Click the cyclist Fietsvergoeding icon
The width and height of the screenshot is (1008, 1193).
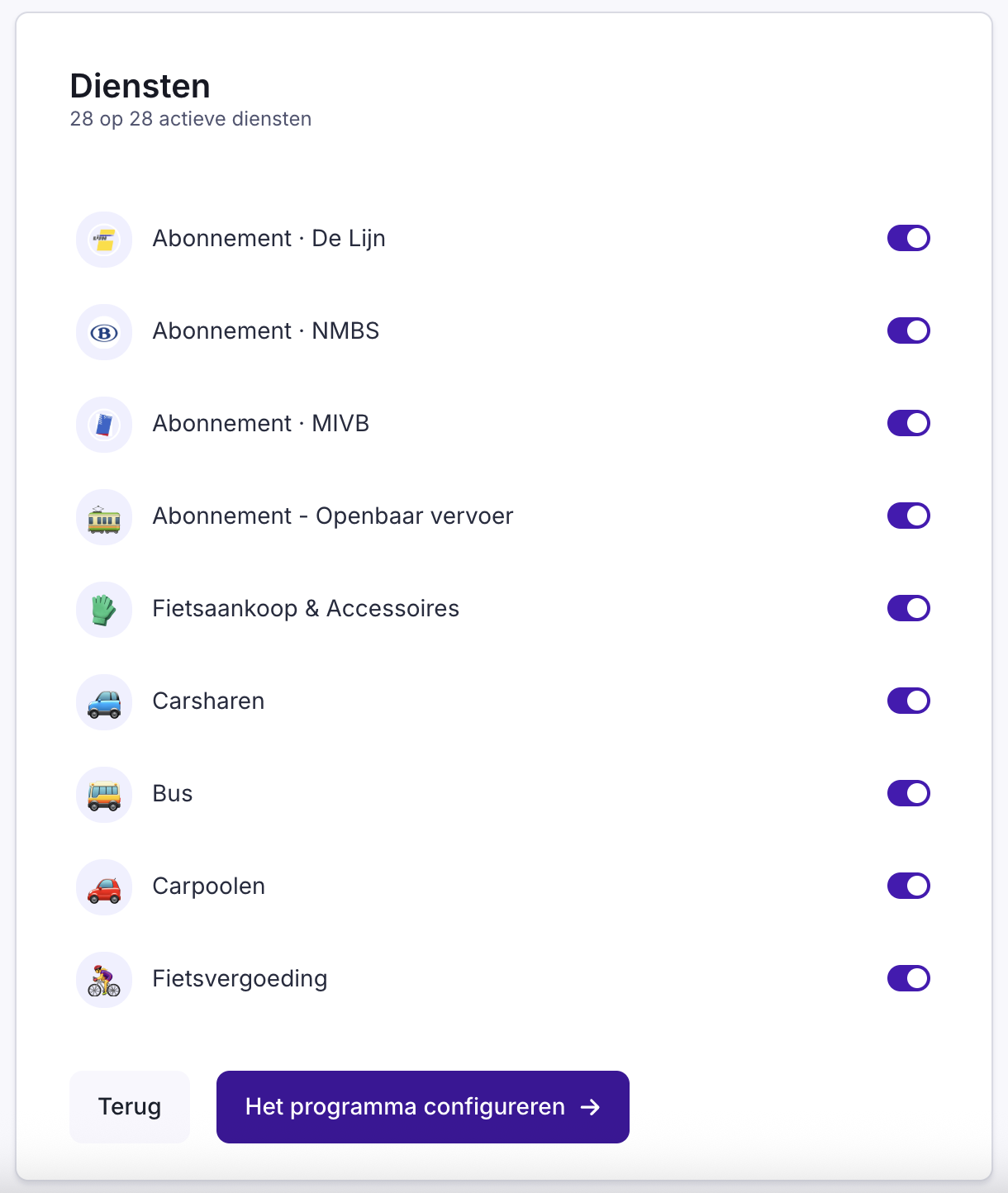click(104, 980)
